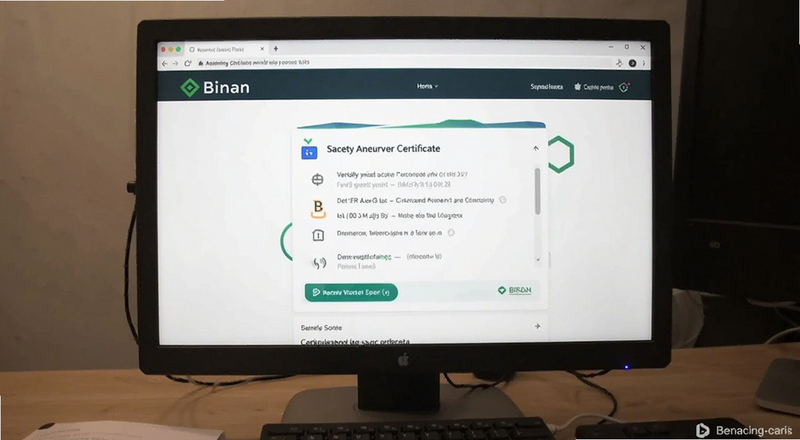Click the certificate panel vertical scrollbar thumb
This screenshot has width=800, height=440.
tap(537, 191)
